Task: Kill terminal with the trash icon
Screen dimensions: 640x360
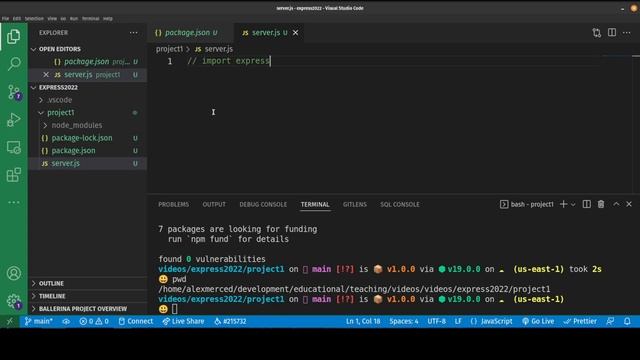Action: (601, 204)
